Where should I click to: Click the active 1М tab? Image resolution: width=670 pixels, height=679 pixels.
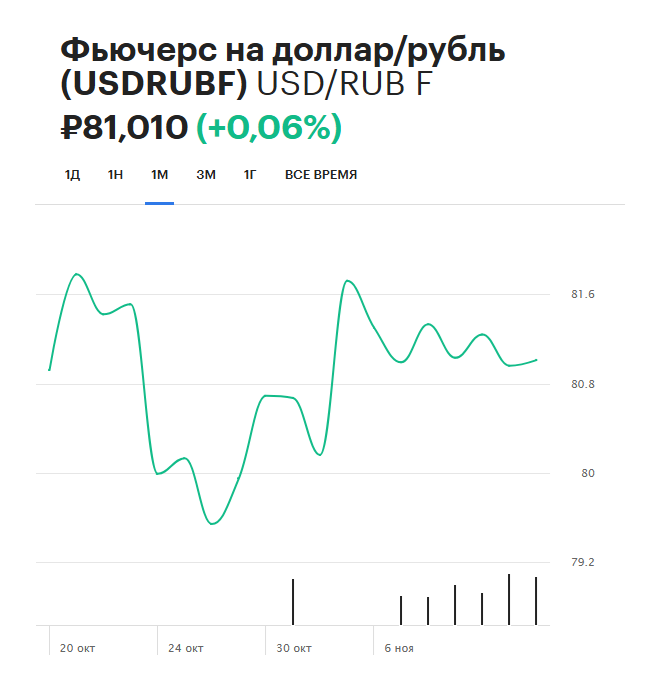point(159,175)
